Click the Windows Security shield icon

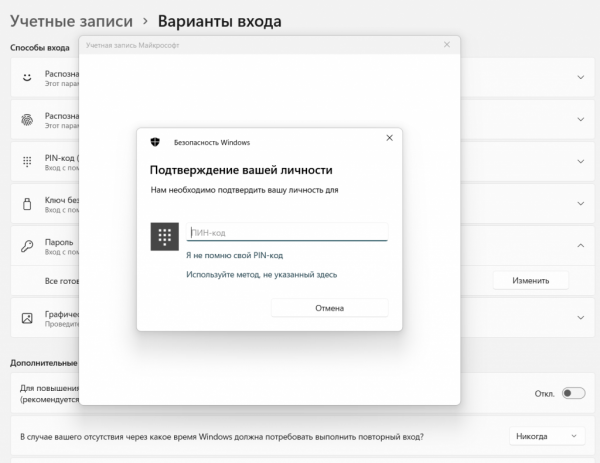pos(155,142)
